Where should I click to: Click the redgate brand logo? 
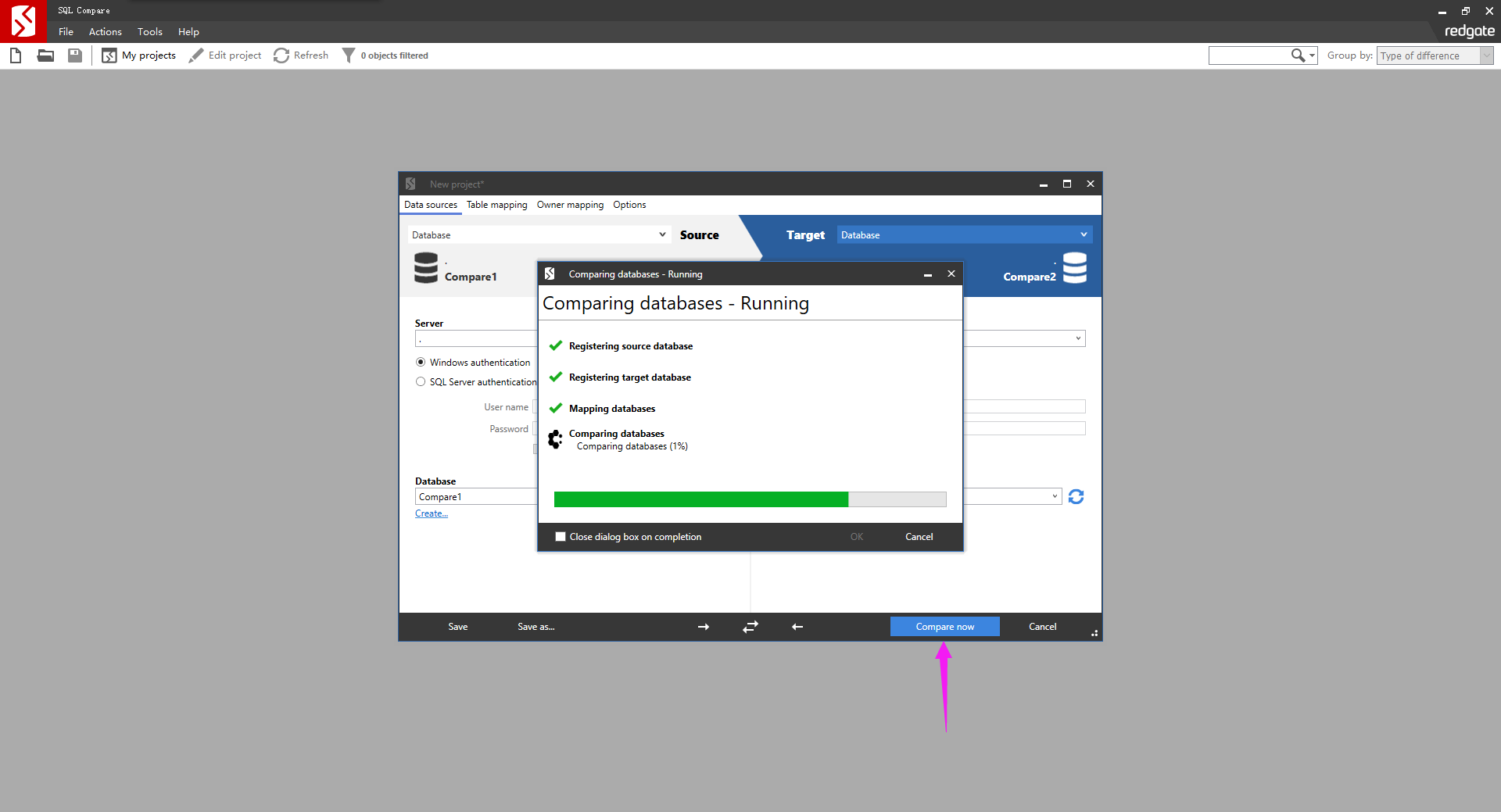coord(1469,31)
